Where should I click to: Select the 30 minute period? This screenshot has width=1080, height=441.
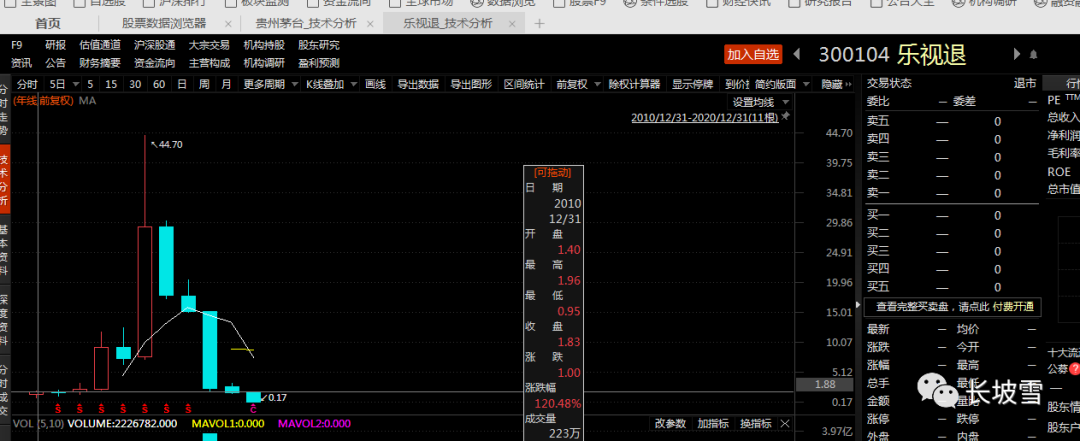(x=135, y=84)
